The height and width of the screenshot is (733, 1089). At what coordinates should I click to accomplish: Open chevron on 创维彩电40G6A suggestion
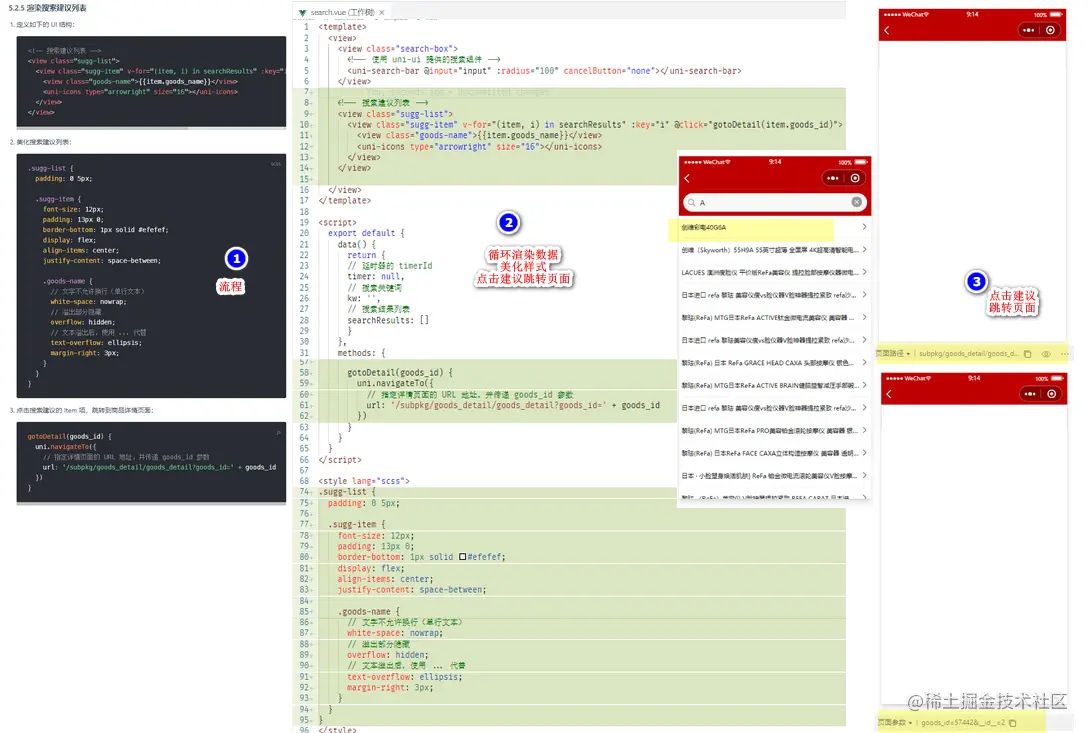(x=864, y=227)
